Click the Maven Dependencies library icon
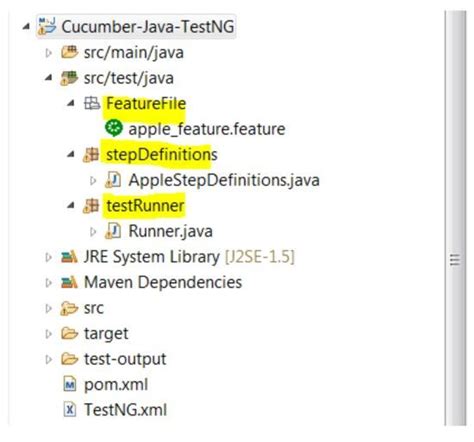Viewport: 474px width, 442px height. [69, 282]
